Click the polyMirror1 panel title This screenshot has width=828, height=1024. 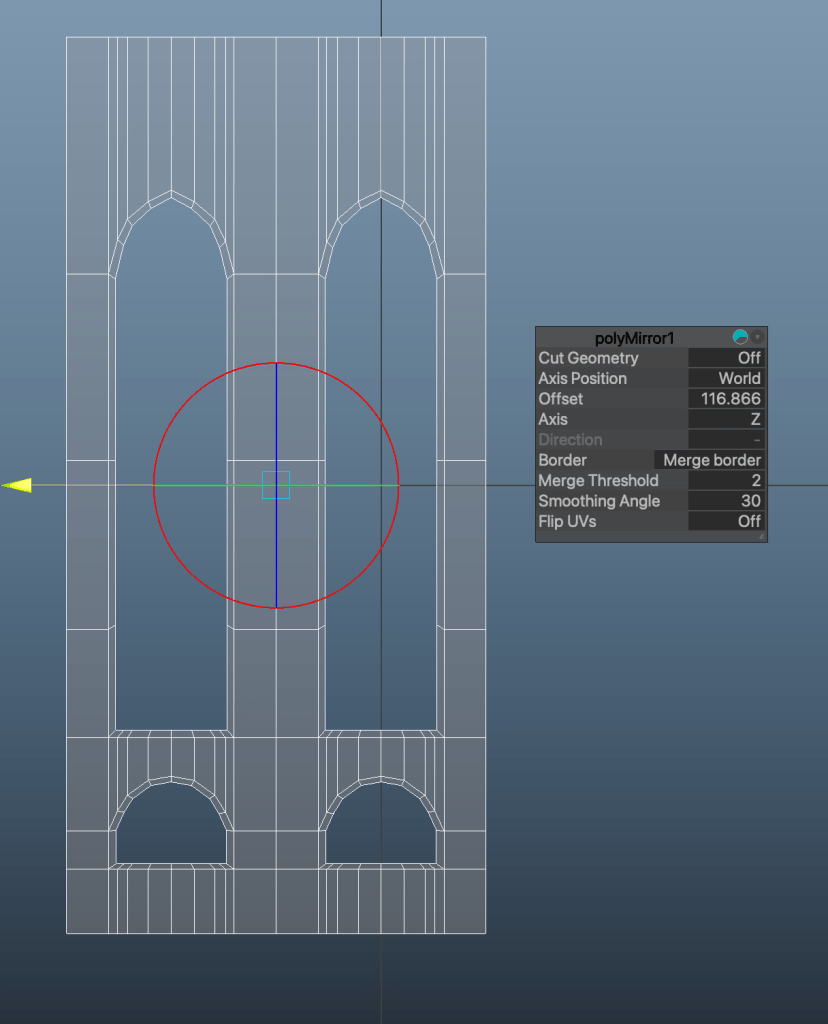click(634, 338)
